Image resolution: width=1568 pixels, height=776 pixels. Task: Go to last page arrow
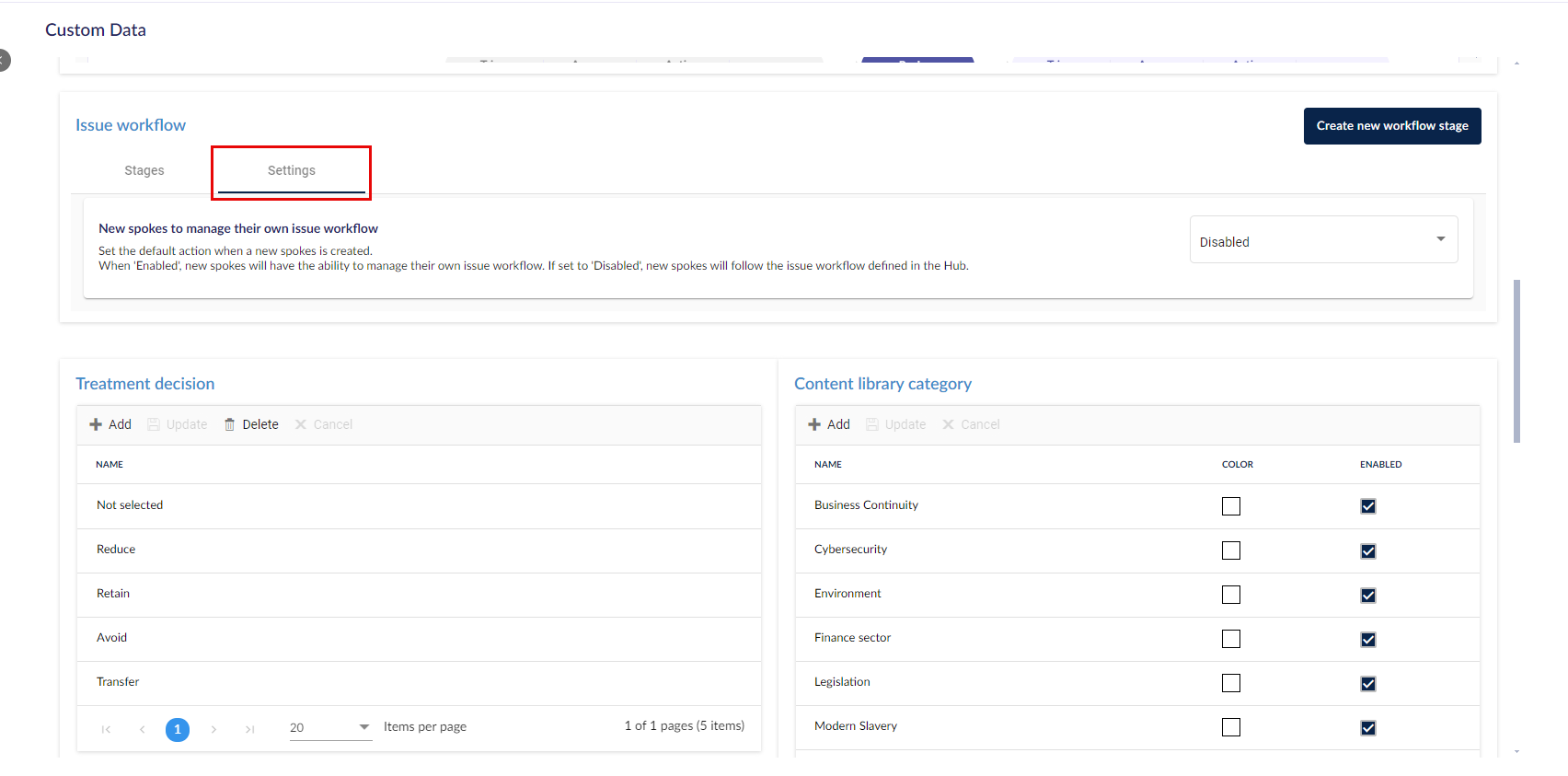tap(249, 729)
